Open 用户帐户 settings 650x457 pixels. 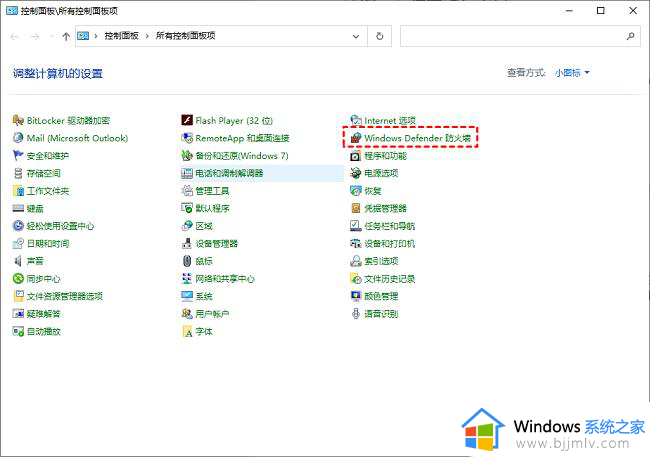pos(212,314)
